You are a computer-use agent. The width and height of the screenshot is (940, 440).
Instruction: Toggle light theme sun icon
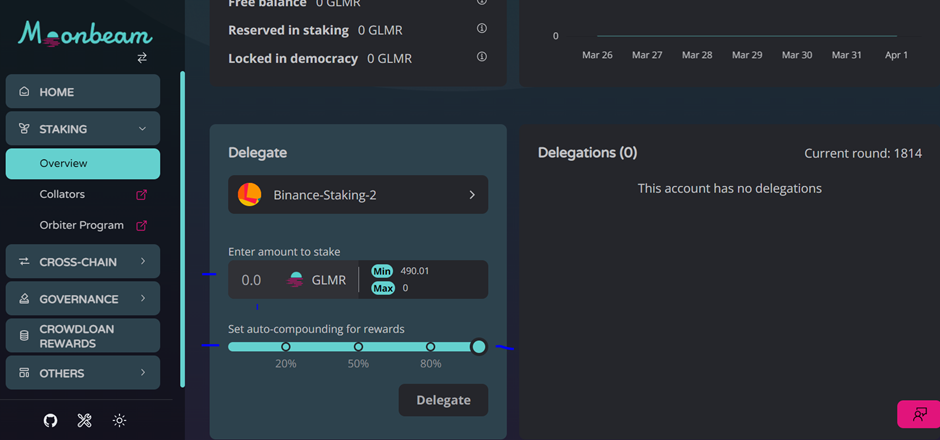coord(119,421)
